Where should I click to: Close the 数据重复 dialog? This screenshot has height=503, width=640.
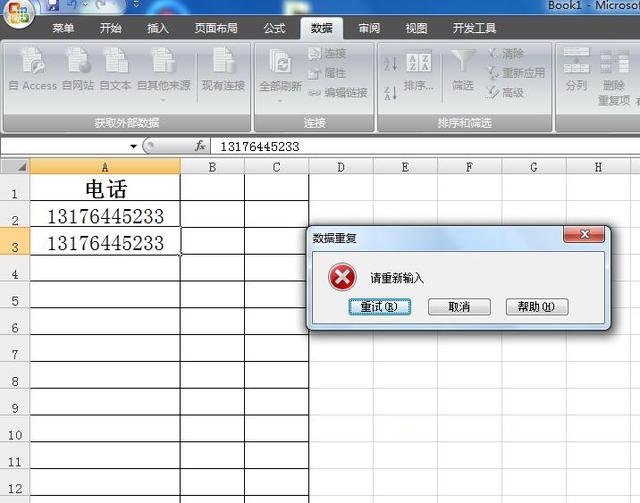point(584,234)
